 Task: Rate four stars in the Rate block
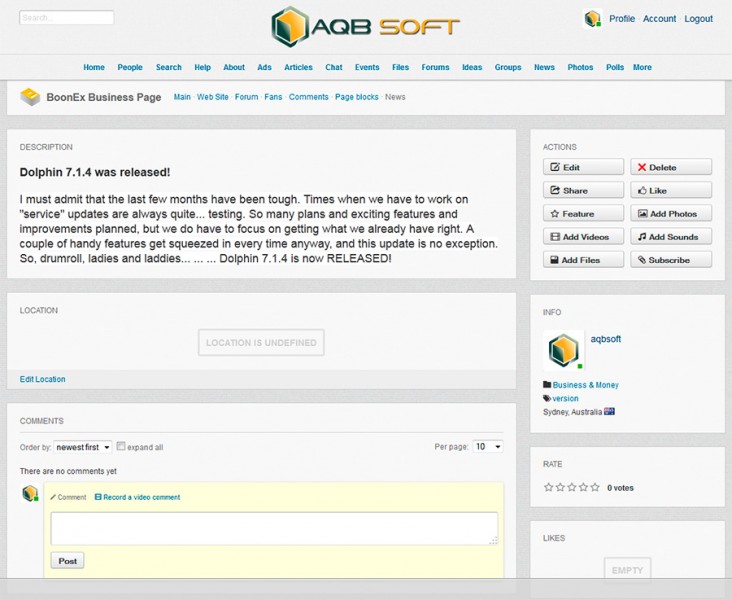584,487
